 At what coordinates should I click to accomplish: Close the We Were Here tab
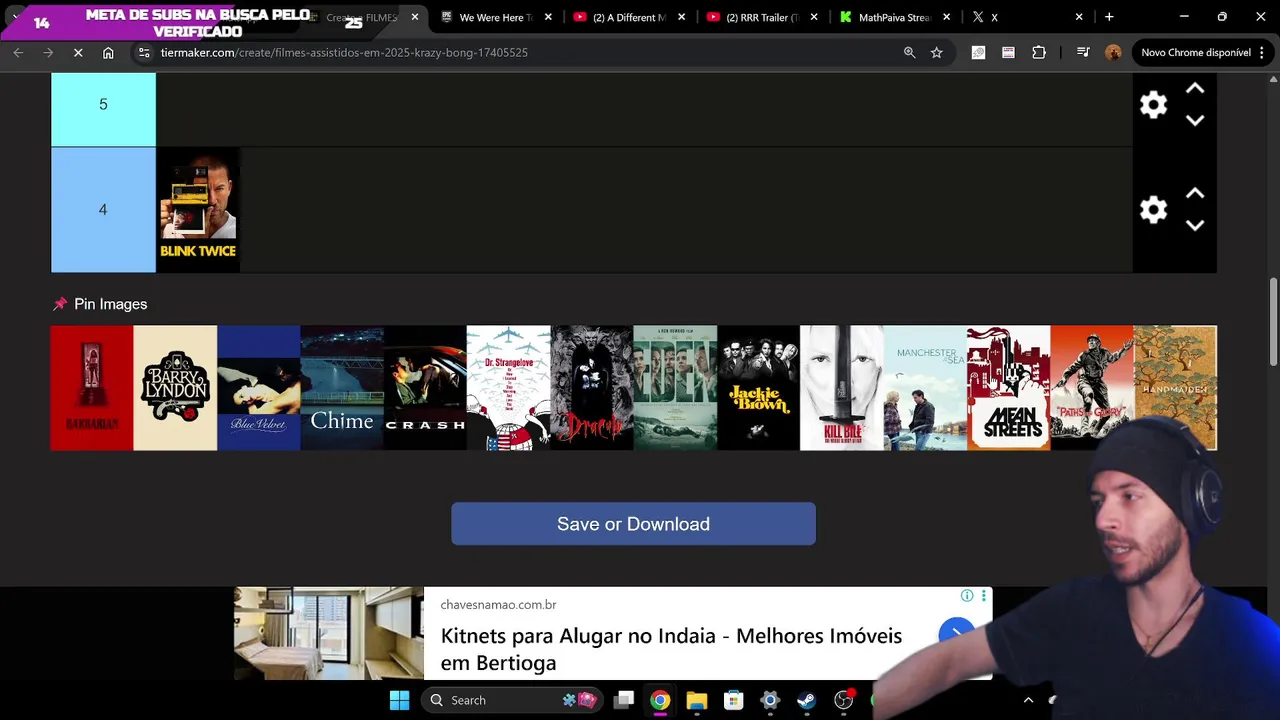point(548,17)
